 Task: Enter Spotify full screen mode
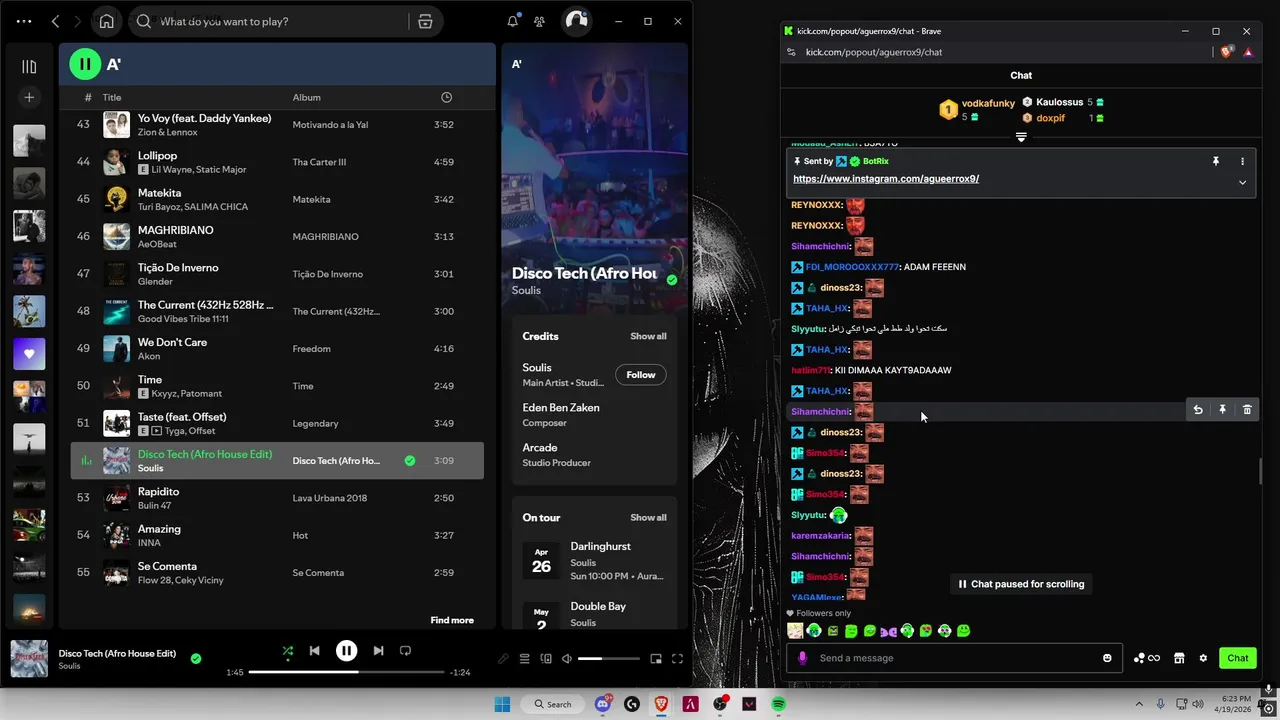tap(677, 659)
